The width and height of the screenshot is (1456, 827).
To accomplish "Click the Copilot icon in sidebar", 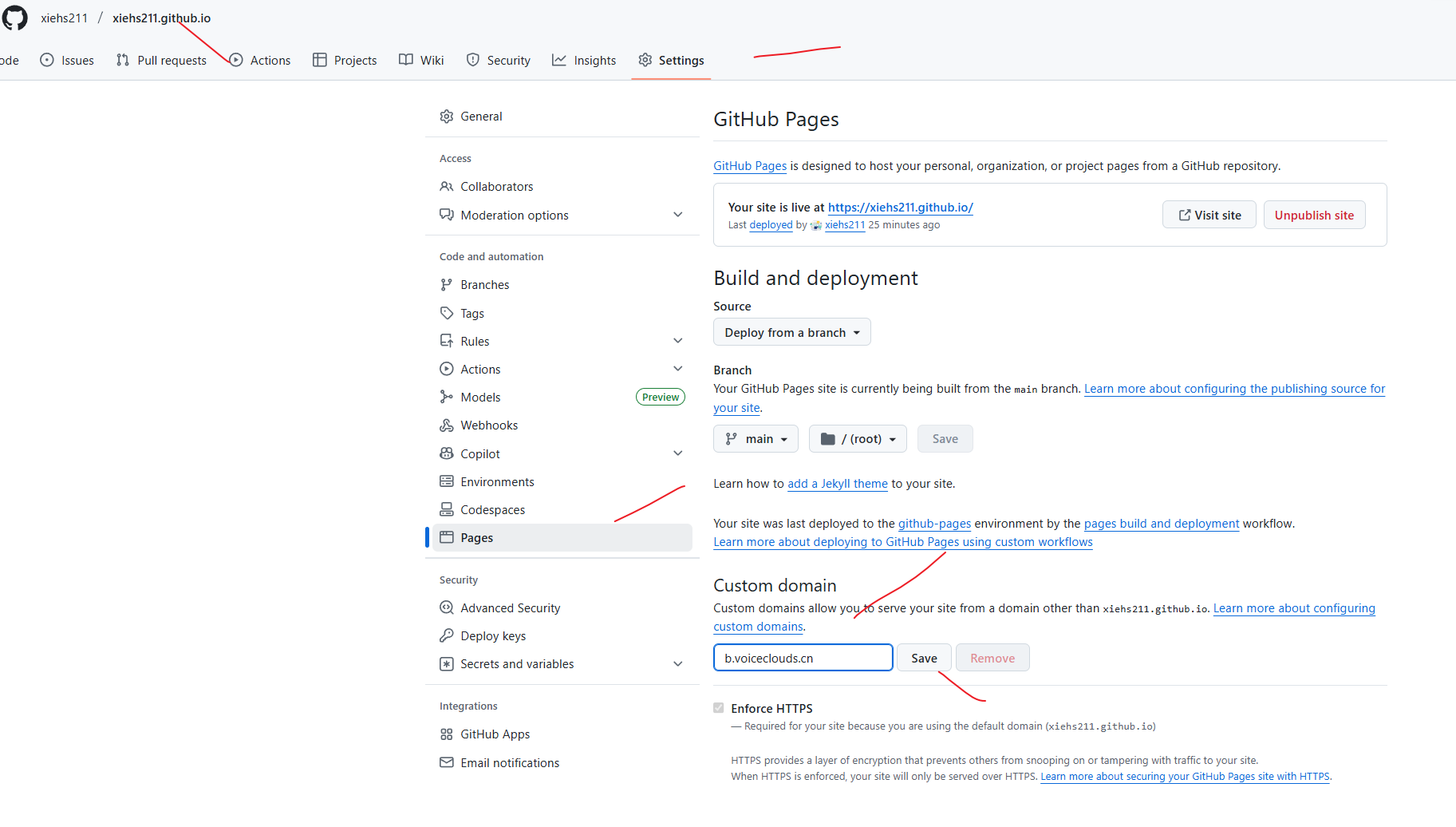I will tap(447, 453).
